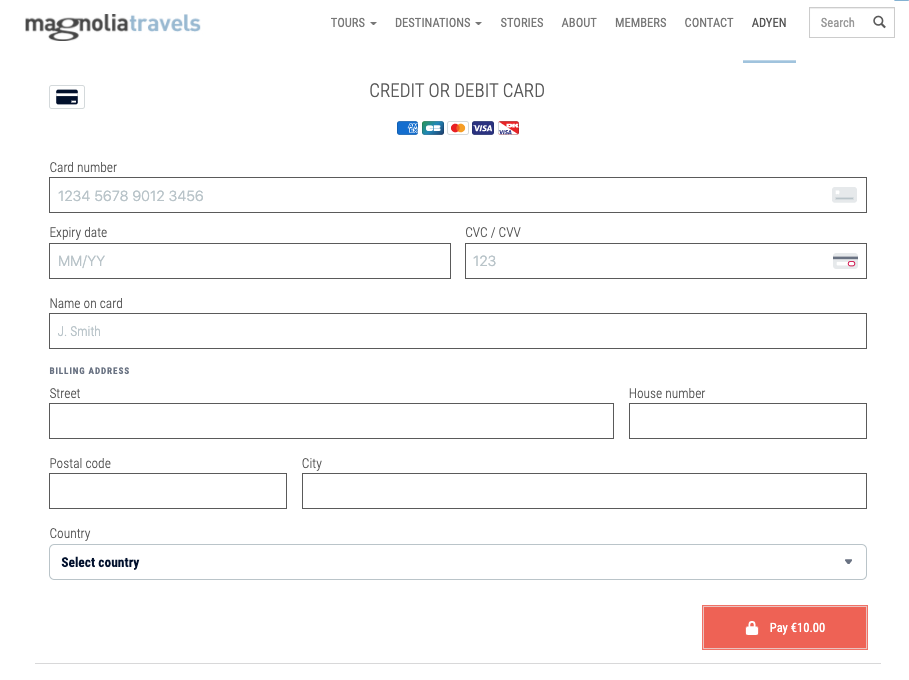Click the card icon inside card number field

click(x=844, y=195)
